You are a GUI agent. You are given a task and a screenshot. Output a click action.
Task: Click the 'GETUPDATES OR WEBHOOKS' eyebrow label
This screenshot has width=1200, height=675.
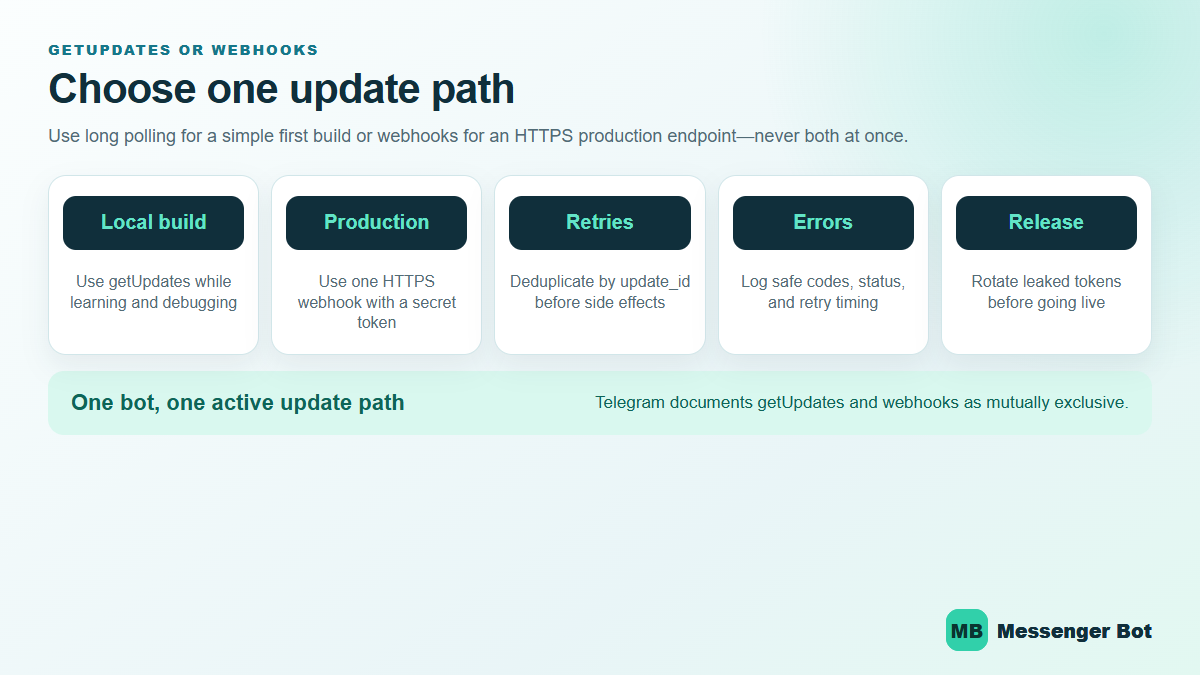183,50
